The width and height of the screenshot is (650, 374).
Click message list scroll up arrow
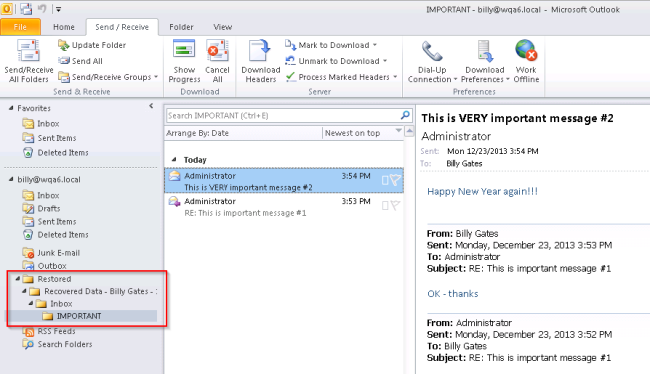(x=409, y=131)
